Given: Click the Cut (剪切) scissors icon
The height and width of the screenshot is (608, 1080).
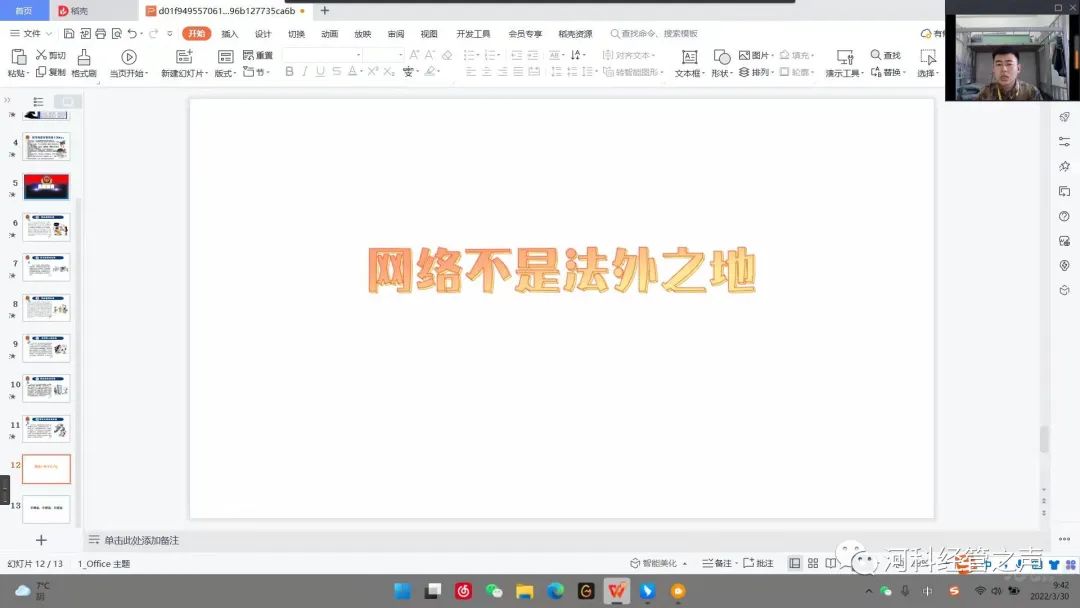Looking at the screenshot, I should [41, 55].
